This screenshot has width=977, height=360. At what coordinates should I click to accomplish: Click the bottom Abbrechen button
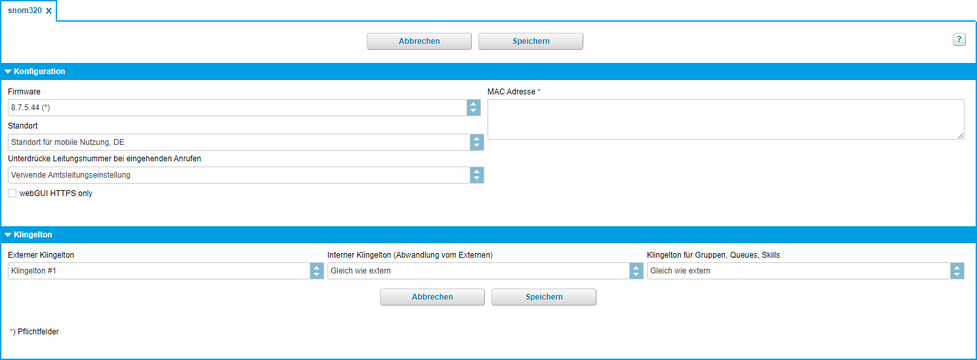[x=432, y=297]
